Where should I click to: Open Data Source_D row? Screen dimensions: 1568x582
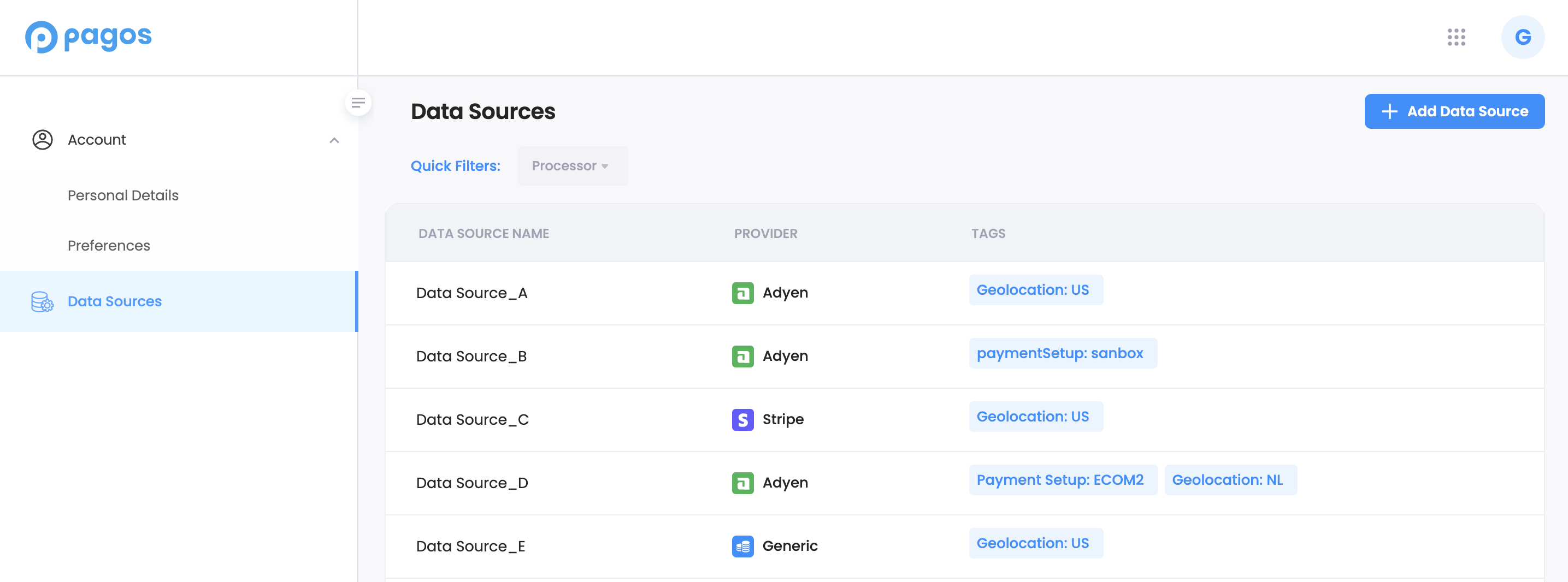(x=471, y=483)
